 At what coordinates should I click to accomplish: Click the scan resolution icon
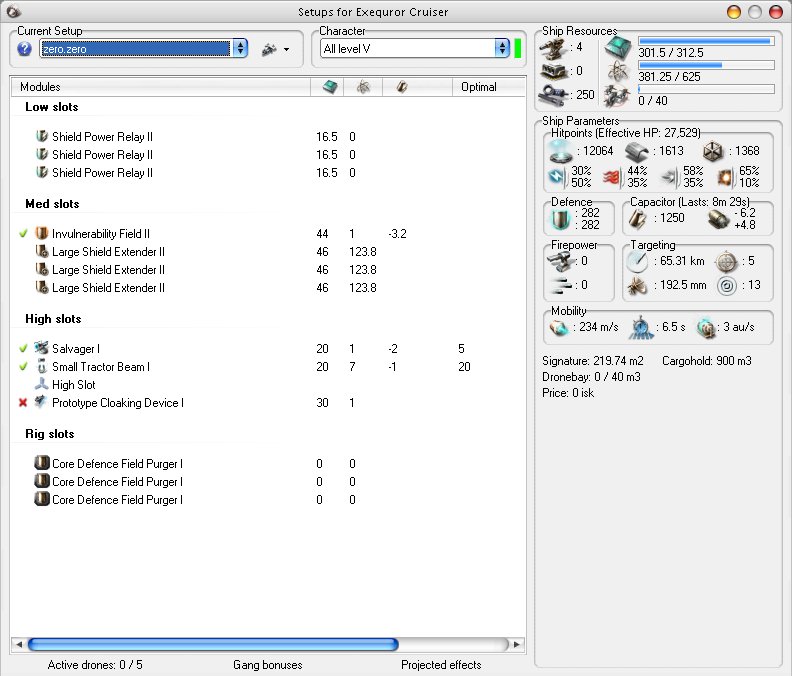click(x=637, y=285)
